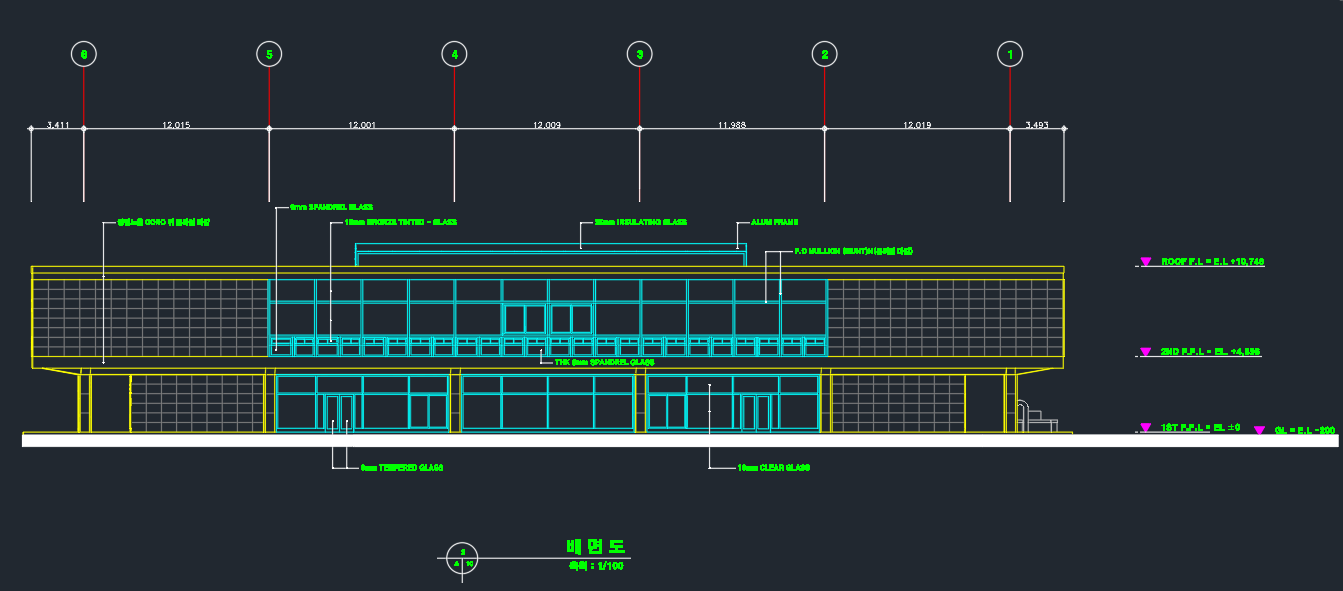Click magenta triangle marker beside 2ND F.F.L

point(1146,352)
